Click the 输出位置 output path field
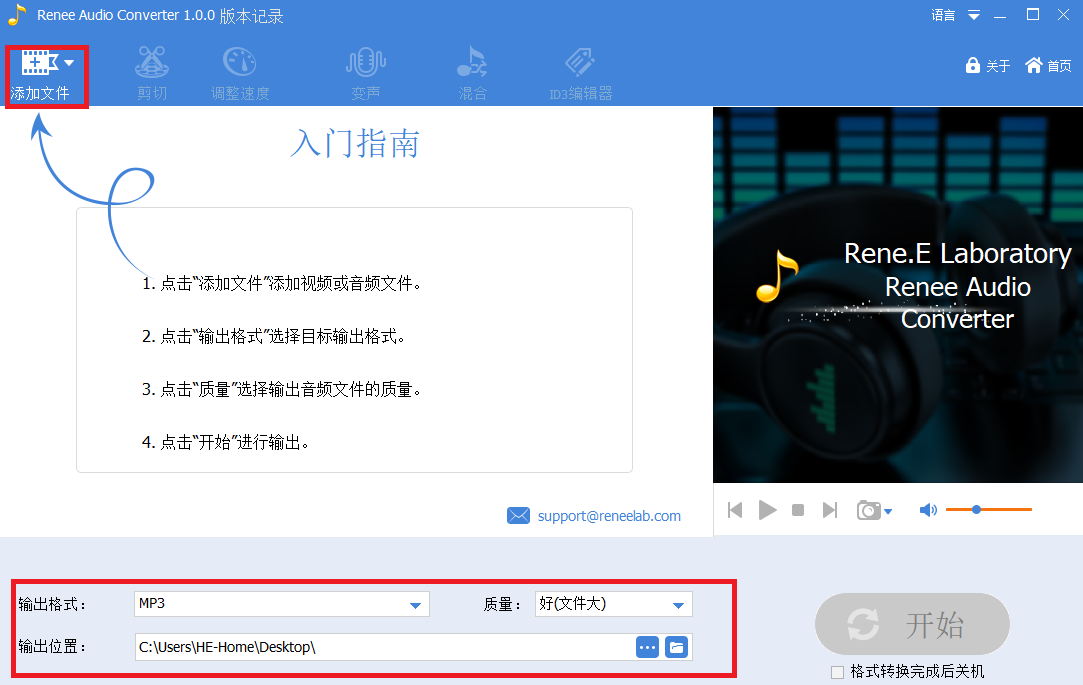This screenshot has height=685, width=1083. (384, 647)
